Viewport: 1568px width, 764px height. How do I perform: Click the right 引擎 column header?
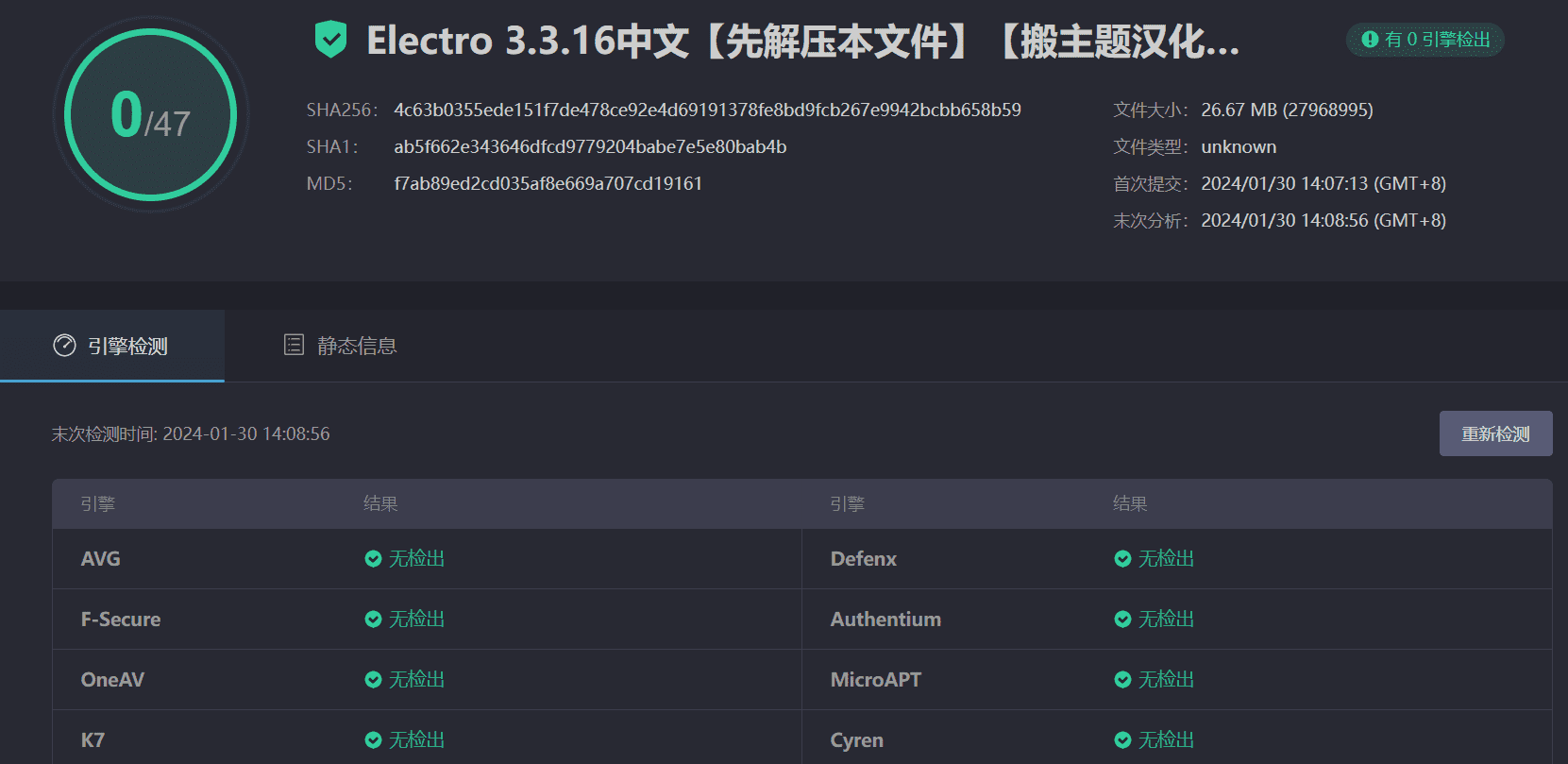847,504
